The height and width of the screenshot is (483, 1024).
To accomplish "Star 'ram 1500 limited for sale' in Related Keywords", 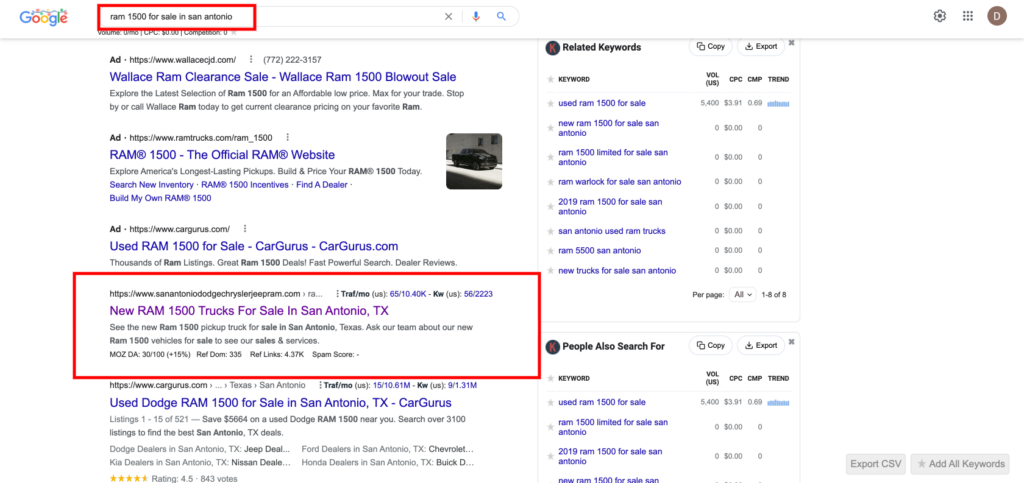I will pos(551,157).
